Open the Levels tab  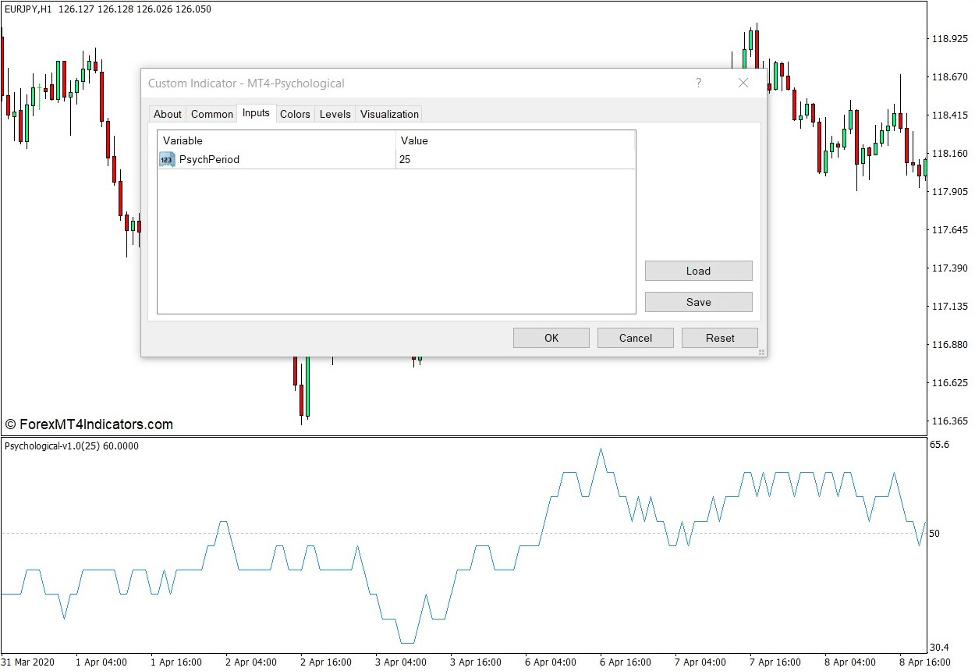[335, 114]
